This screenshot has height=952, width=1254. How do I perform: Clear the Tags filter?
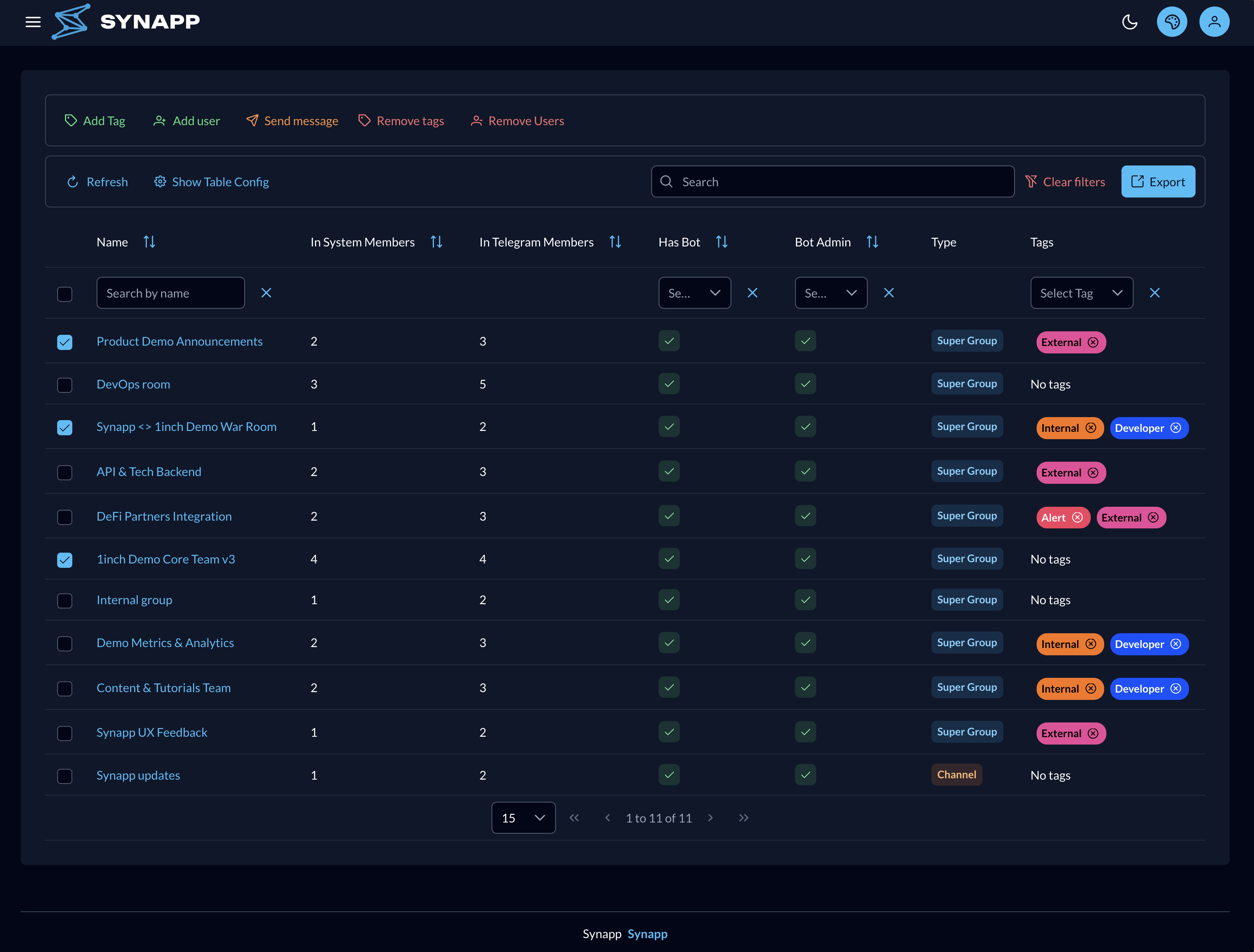(x=1154, y=293)
